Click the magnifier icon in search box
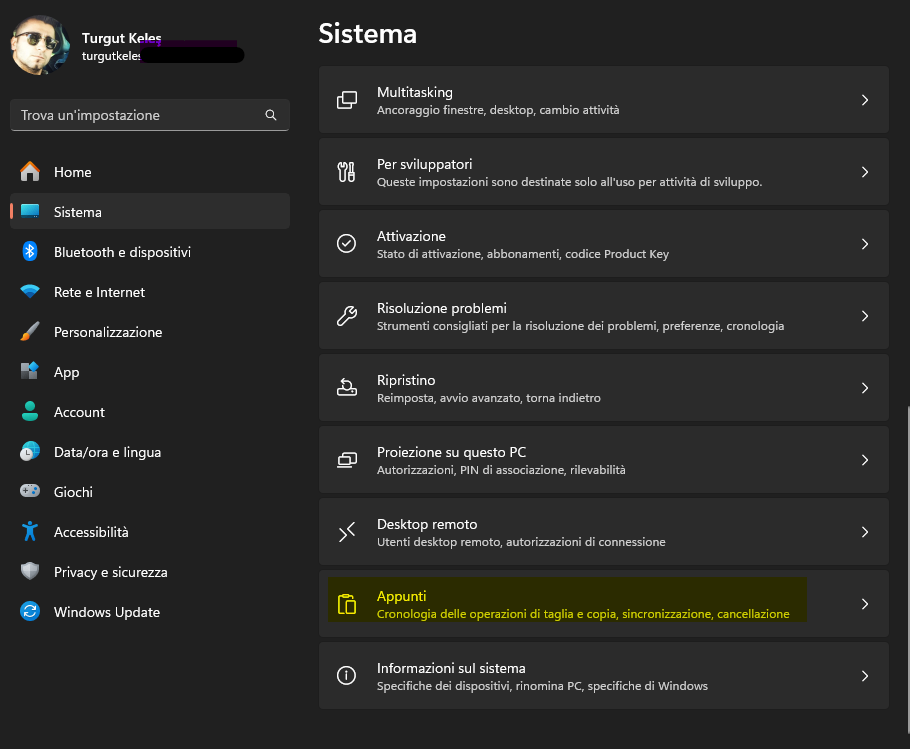This screenshot has width=910, height=749. coord(271,116)
